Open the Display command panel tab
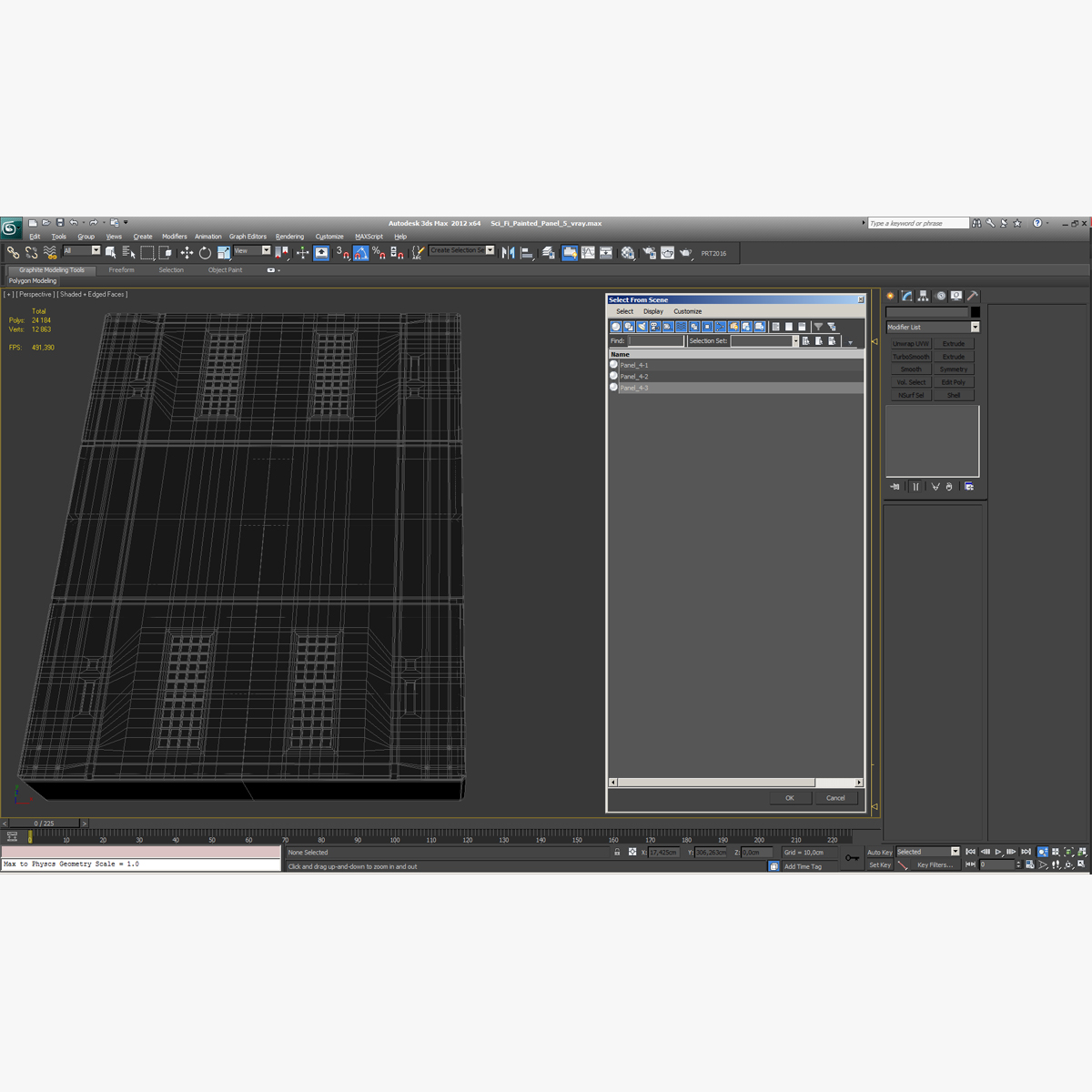Image resolution: width=1092 pixels, height=1092 pixels. tap(956, 296)
